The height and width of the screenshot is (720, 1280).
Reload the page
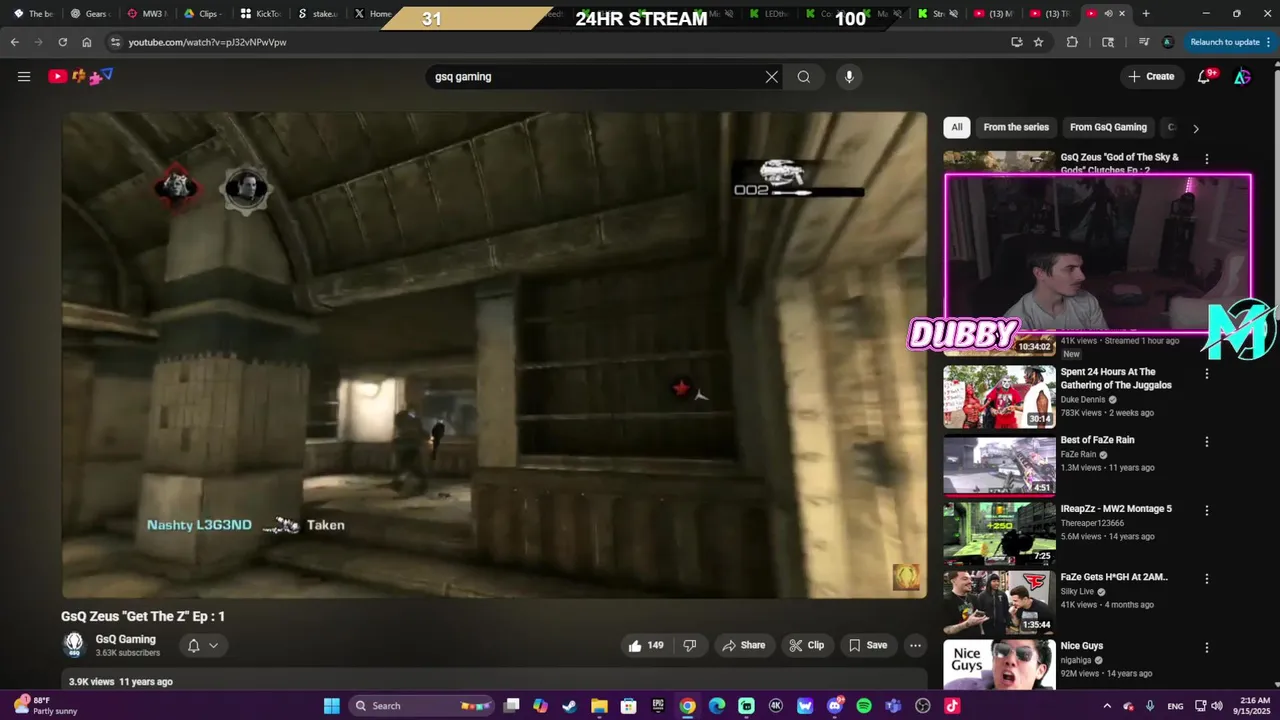(x=62, y=42)
